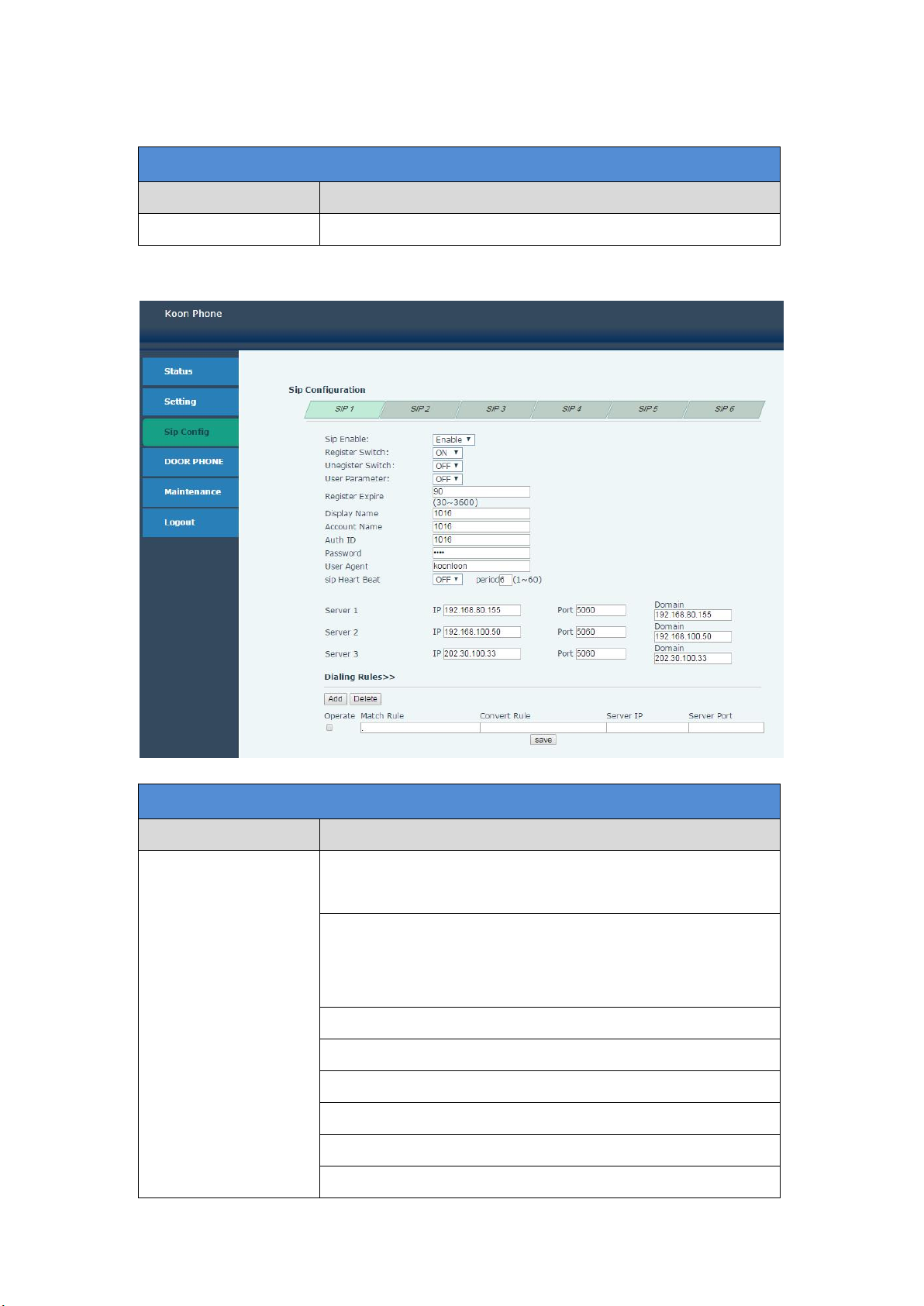Screen dimensions: 924x1306
Task: Click the Register Expire field
Action: [481, 491]
